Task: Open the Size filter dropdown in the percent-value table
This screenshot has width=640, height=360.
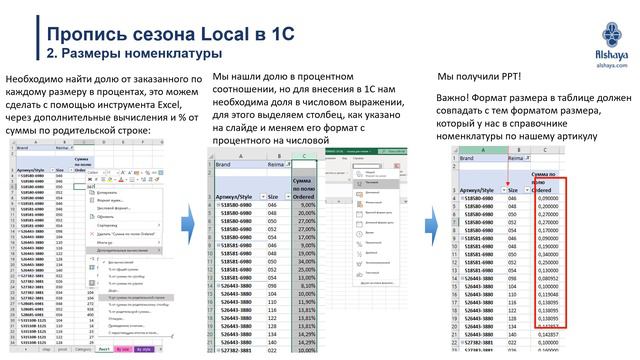Action: [288, 196]
